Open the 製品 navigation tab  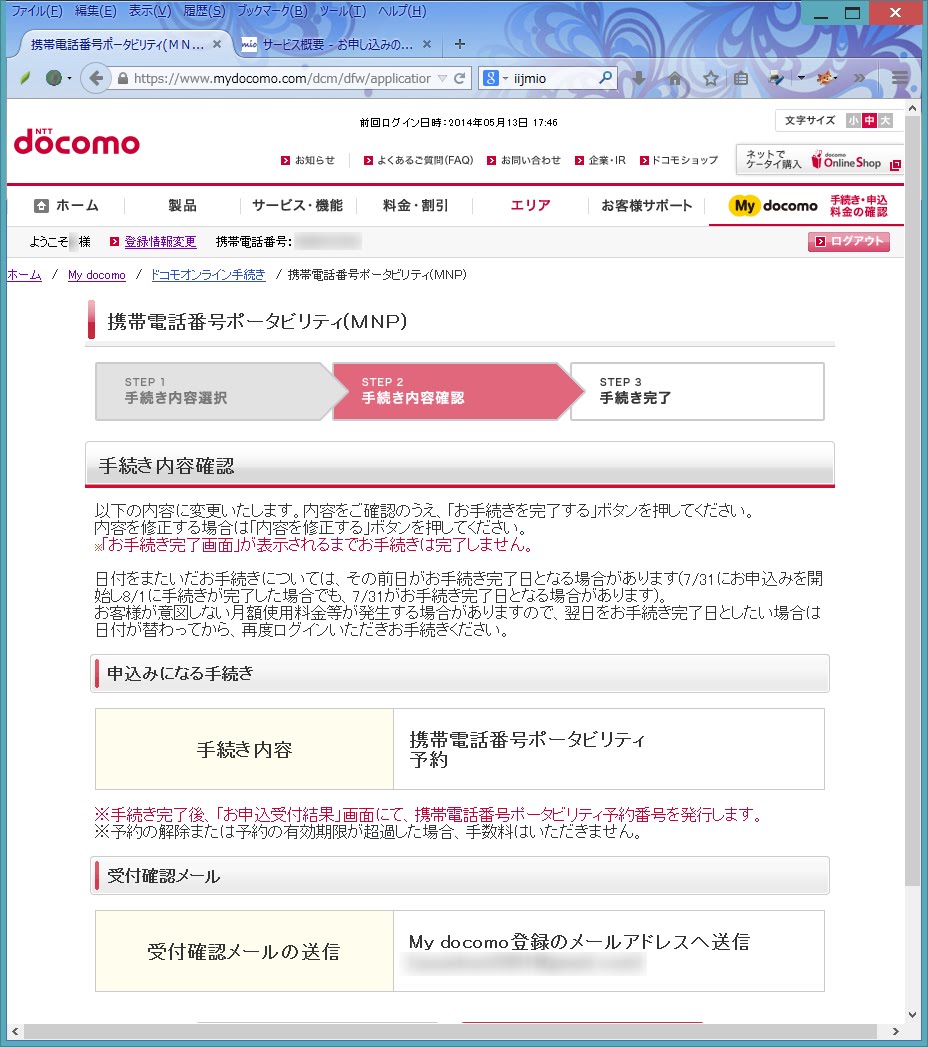[182, 206]
